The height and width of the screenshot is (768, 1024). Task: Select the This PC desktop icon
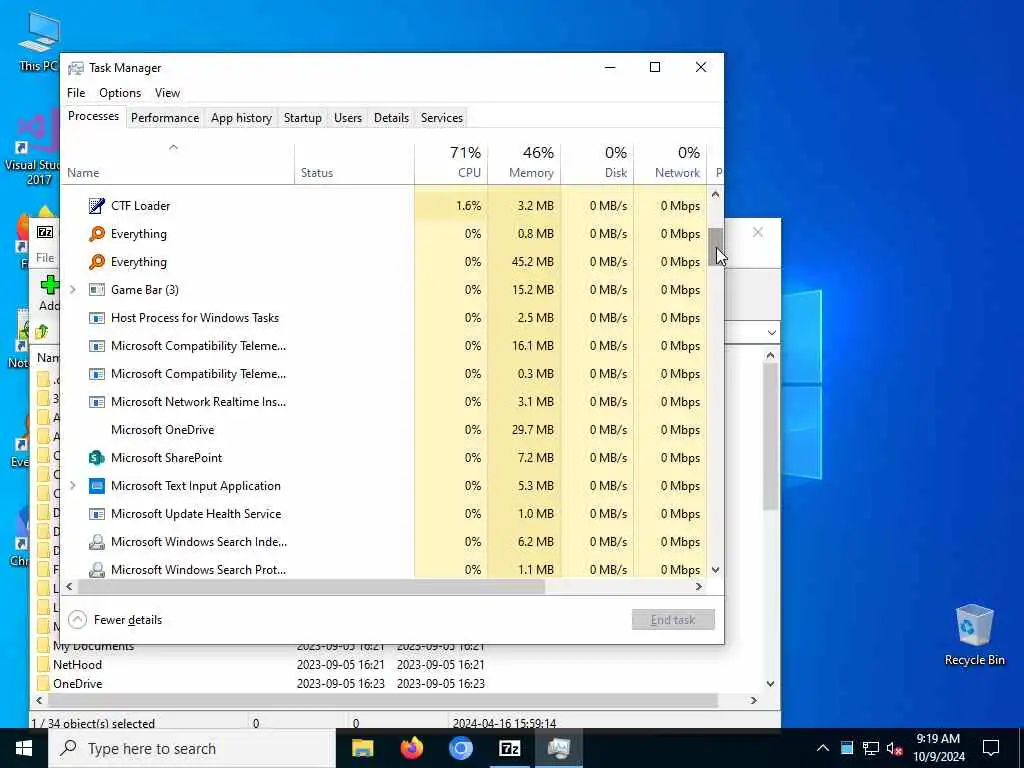tap(38, 40)
